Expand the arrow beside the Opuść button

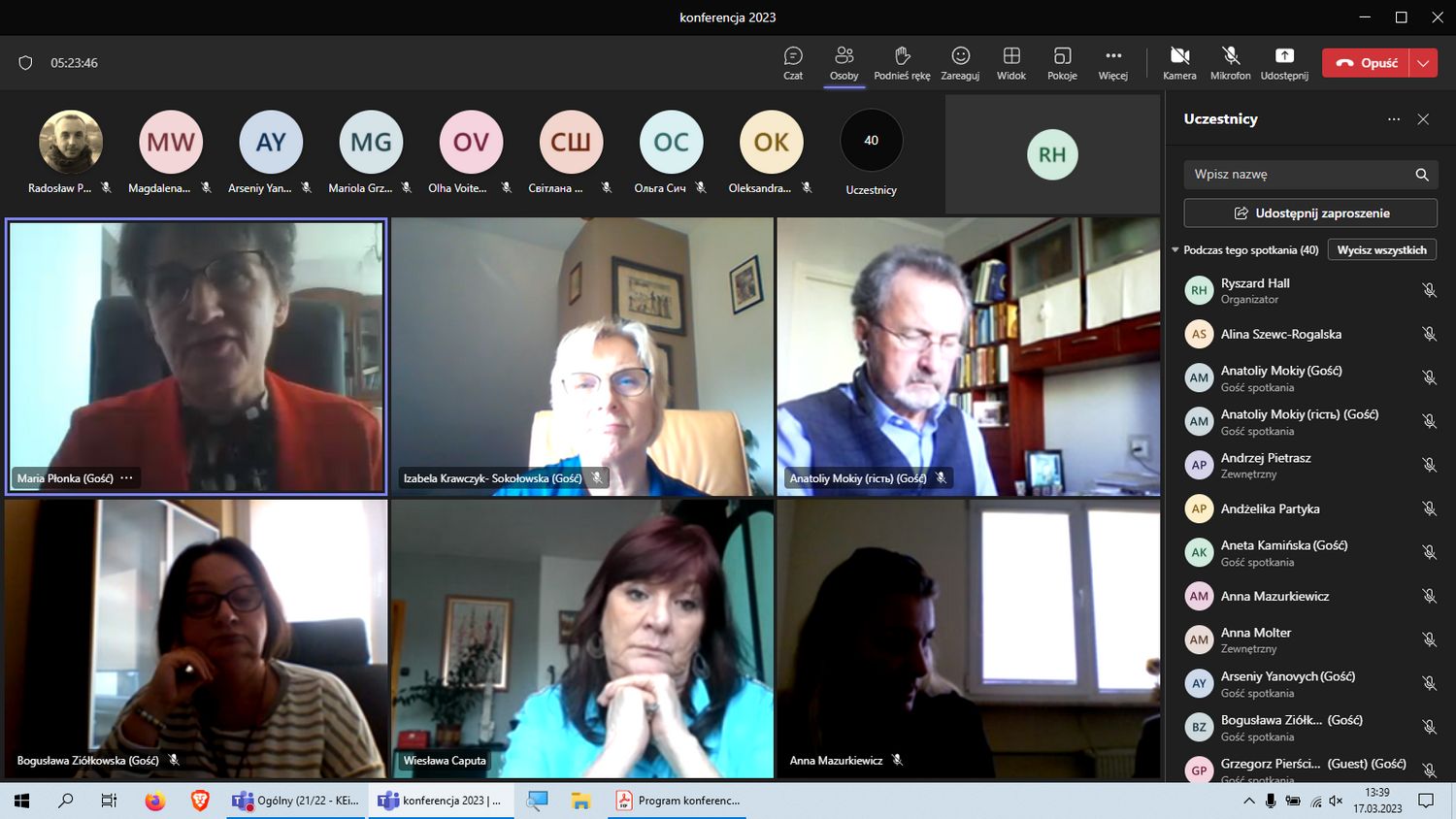point(1423,63)
